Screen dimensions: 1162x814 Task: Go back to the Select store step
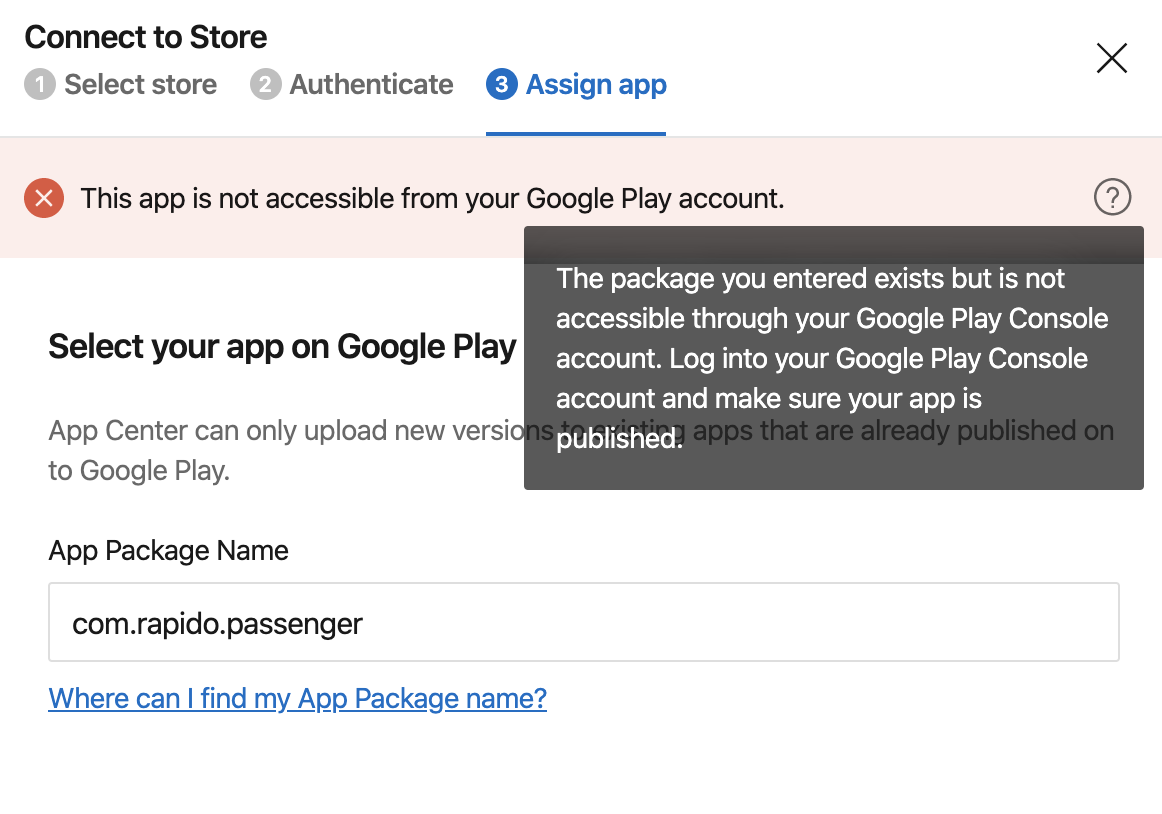pyautogui.click(x=140, y=85)
